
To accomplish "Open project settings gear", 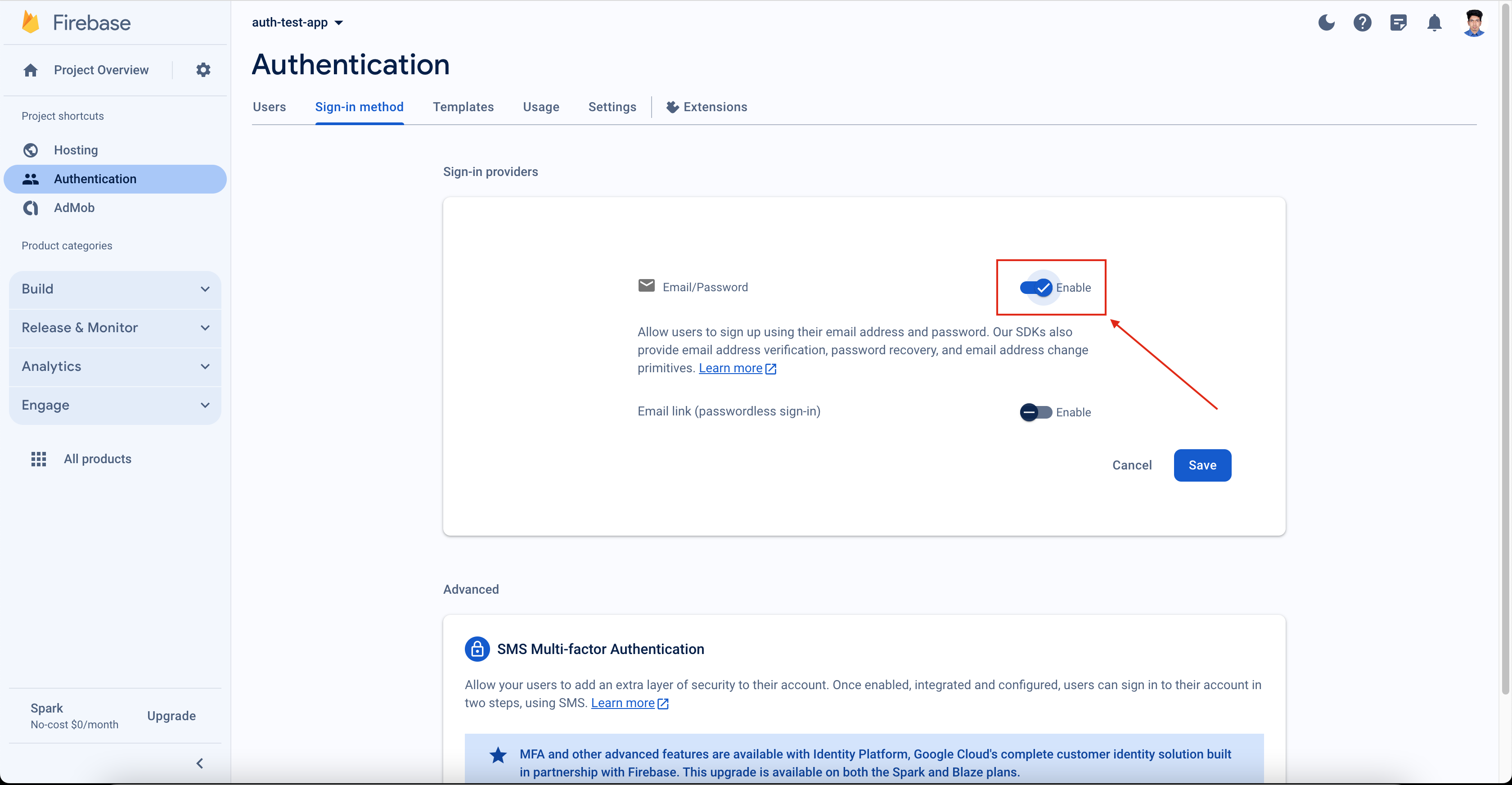I will point(202,69).
